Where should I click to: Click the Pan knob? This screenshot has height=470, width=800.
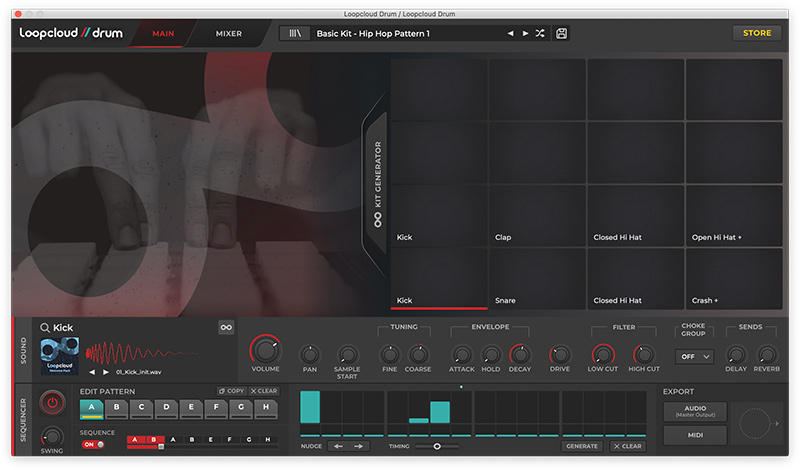[x=310, y=355]
